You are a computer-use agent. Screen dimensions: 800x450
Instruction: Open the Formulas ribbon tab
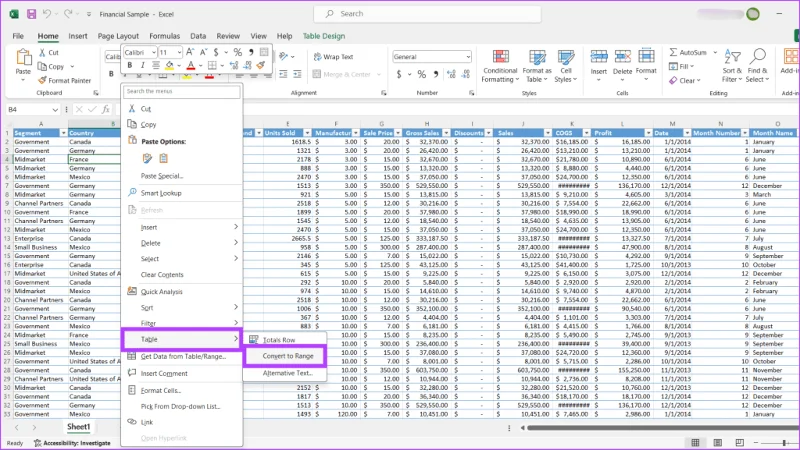coord(164,36)
